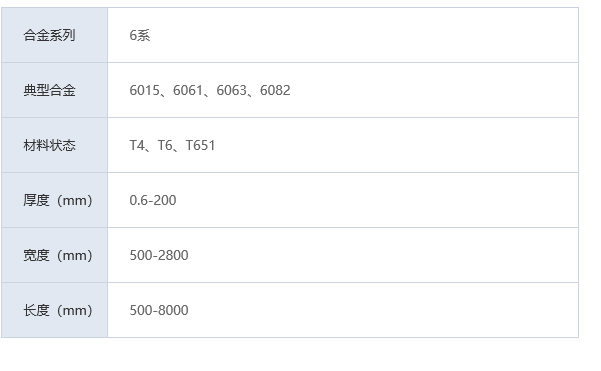The image size is (601, 371).
Task: Click the 6015 alloy number
Action: [x=145, y=90]
